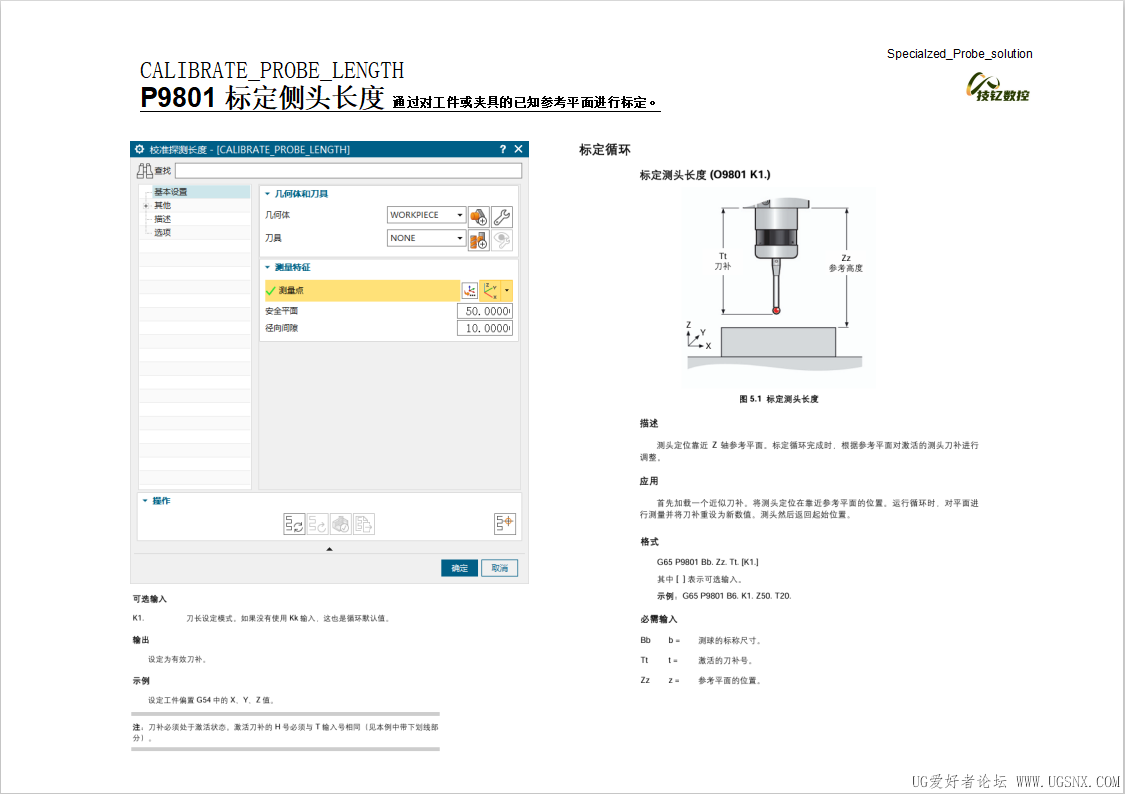The height and width of the screenshot is (794, 1125).
Task: Click the binoculars 查找 icon
Action: click(x=145, y=171)
